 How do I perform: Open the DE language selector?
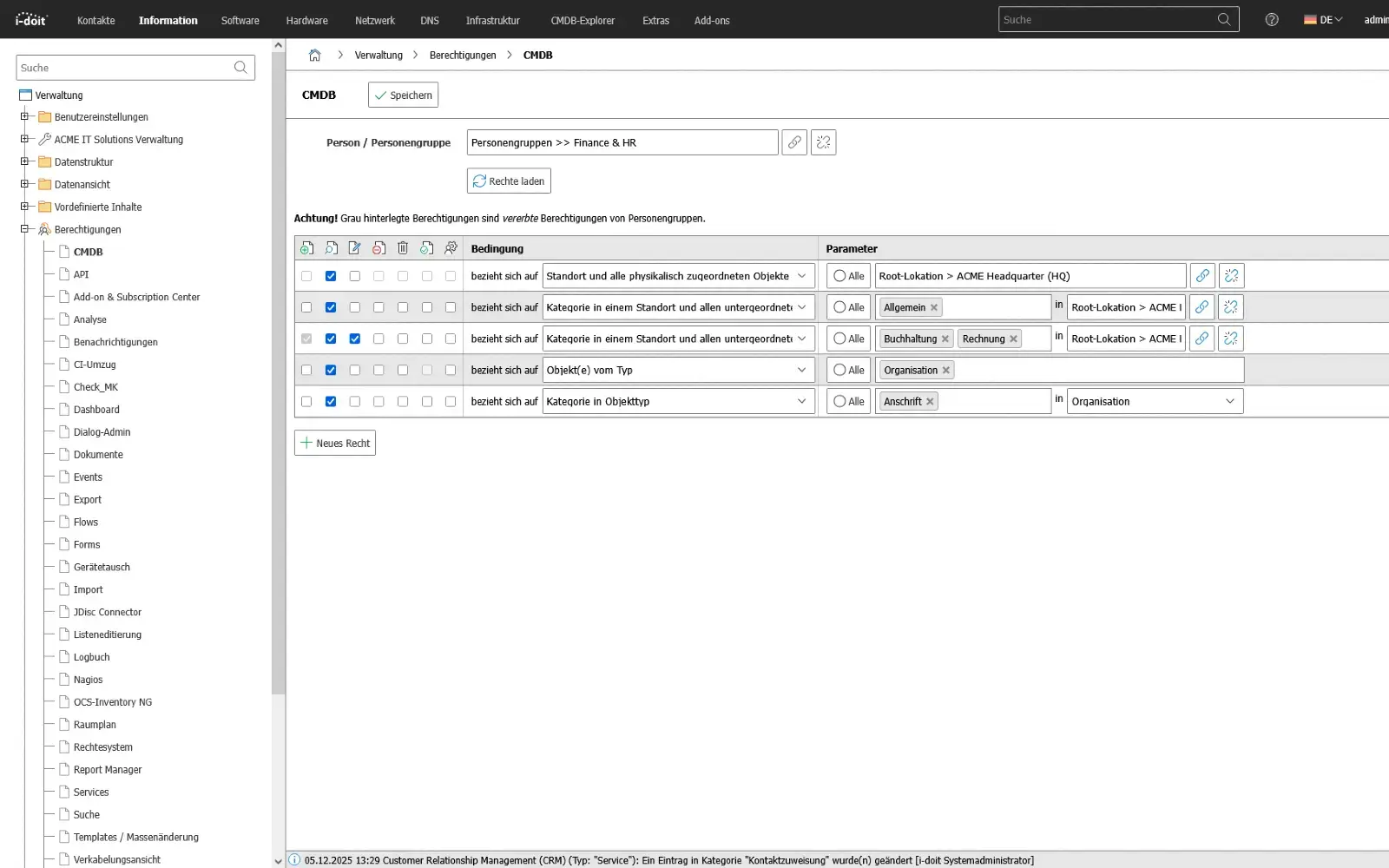1323,19
